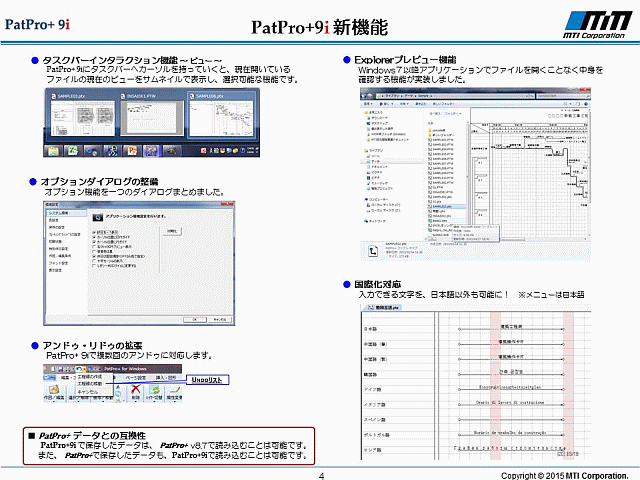Viewport: 640px width, 480px height.
Task: Open PowerPoint icon on the taskbar
Action: (132, 151)
